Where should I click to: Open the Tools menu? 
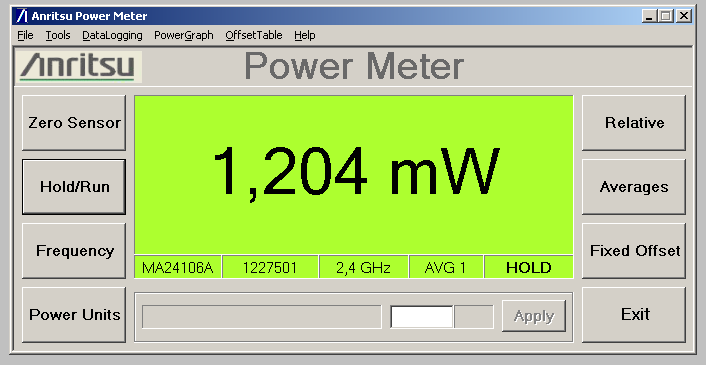(58, 35)
